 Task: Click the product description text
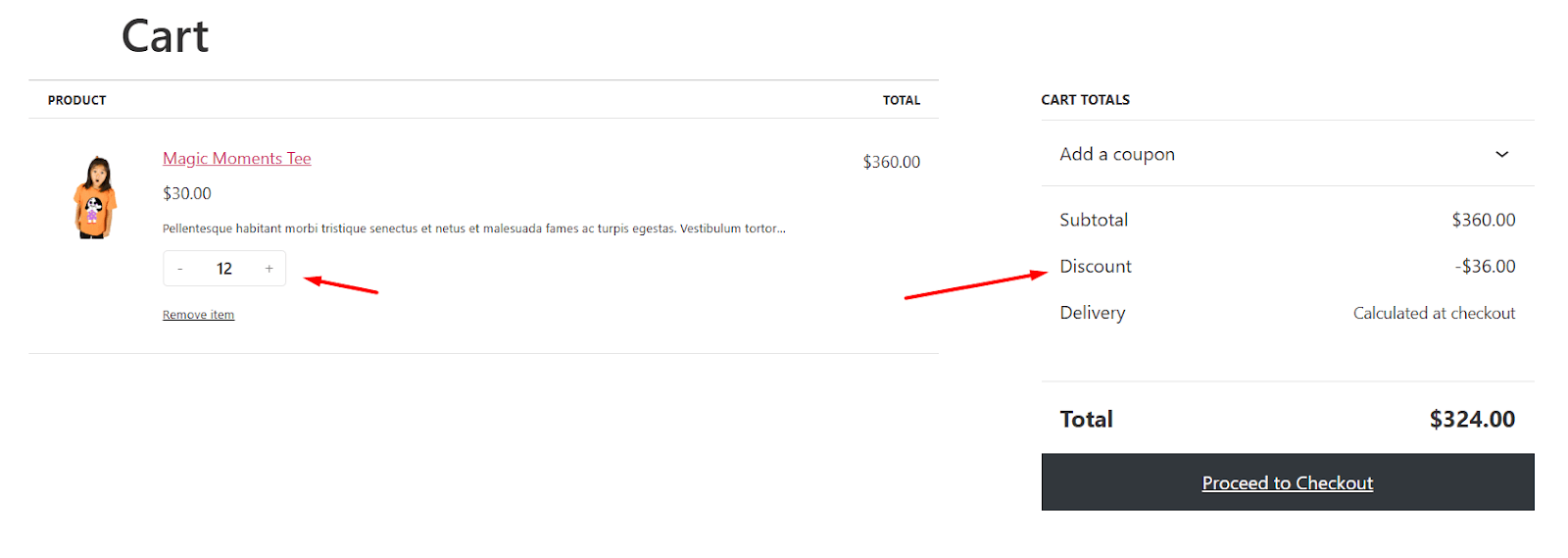(x=473, y=228)
